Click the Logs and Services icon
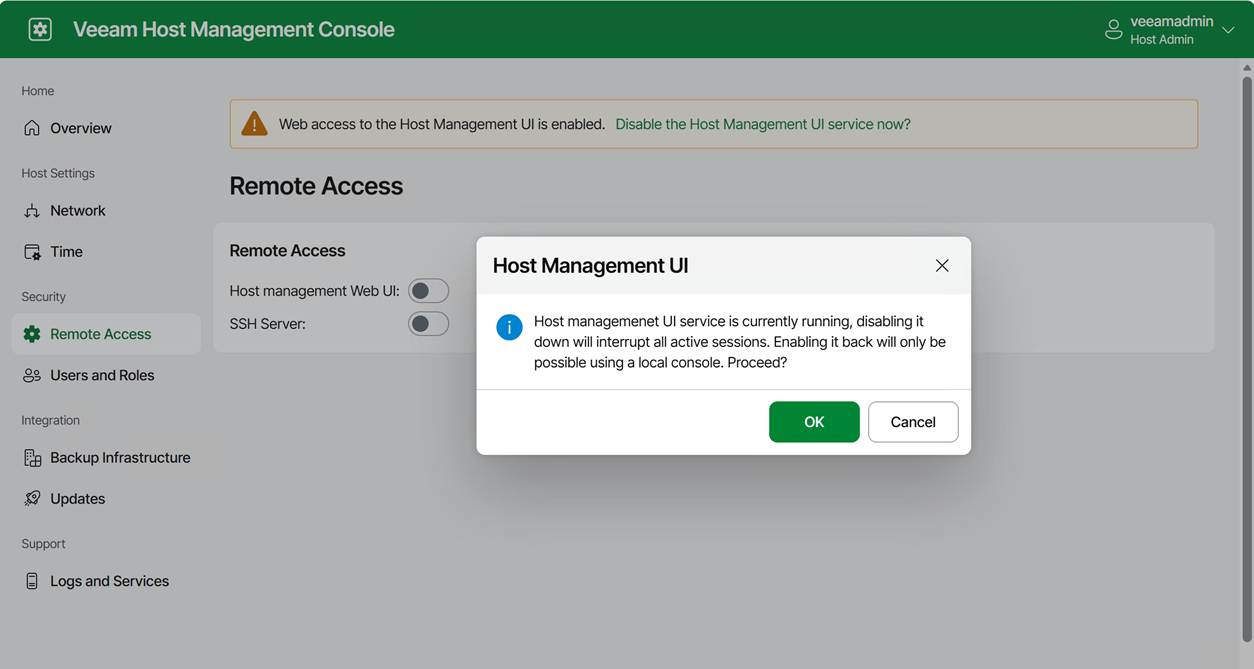This screenshot has height=669, width=1254. (x=32, y=581)
